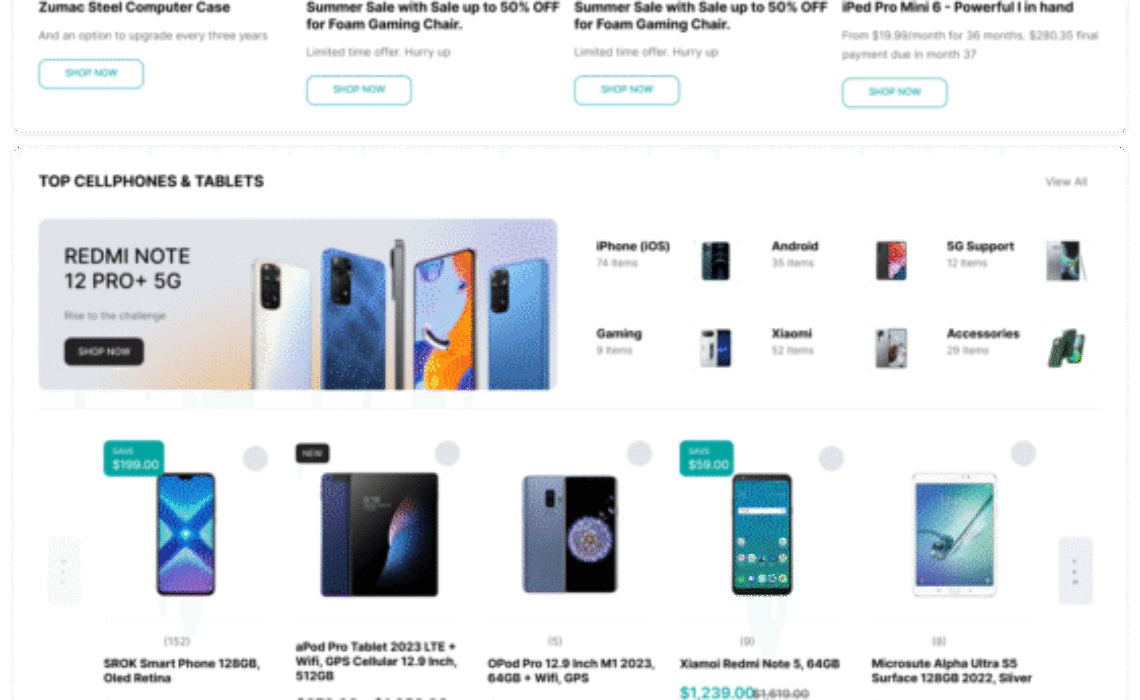The height and width of the screenshot is (700, 1140).
Task: Show previous products with left carousel arrow
Action: 64,571
